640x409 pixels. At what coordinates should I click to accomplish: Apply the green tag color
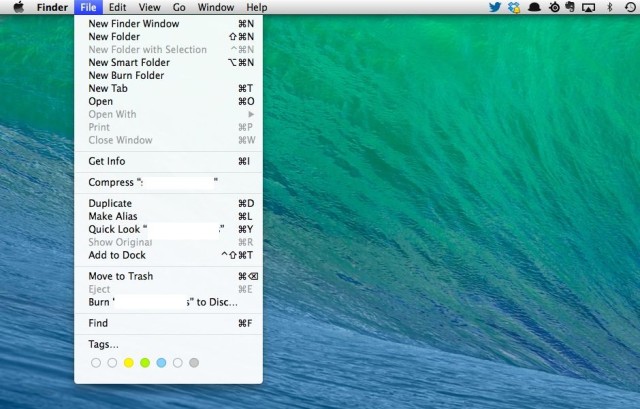[x=145, y=362]
